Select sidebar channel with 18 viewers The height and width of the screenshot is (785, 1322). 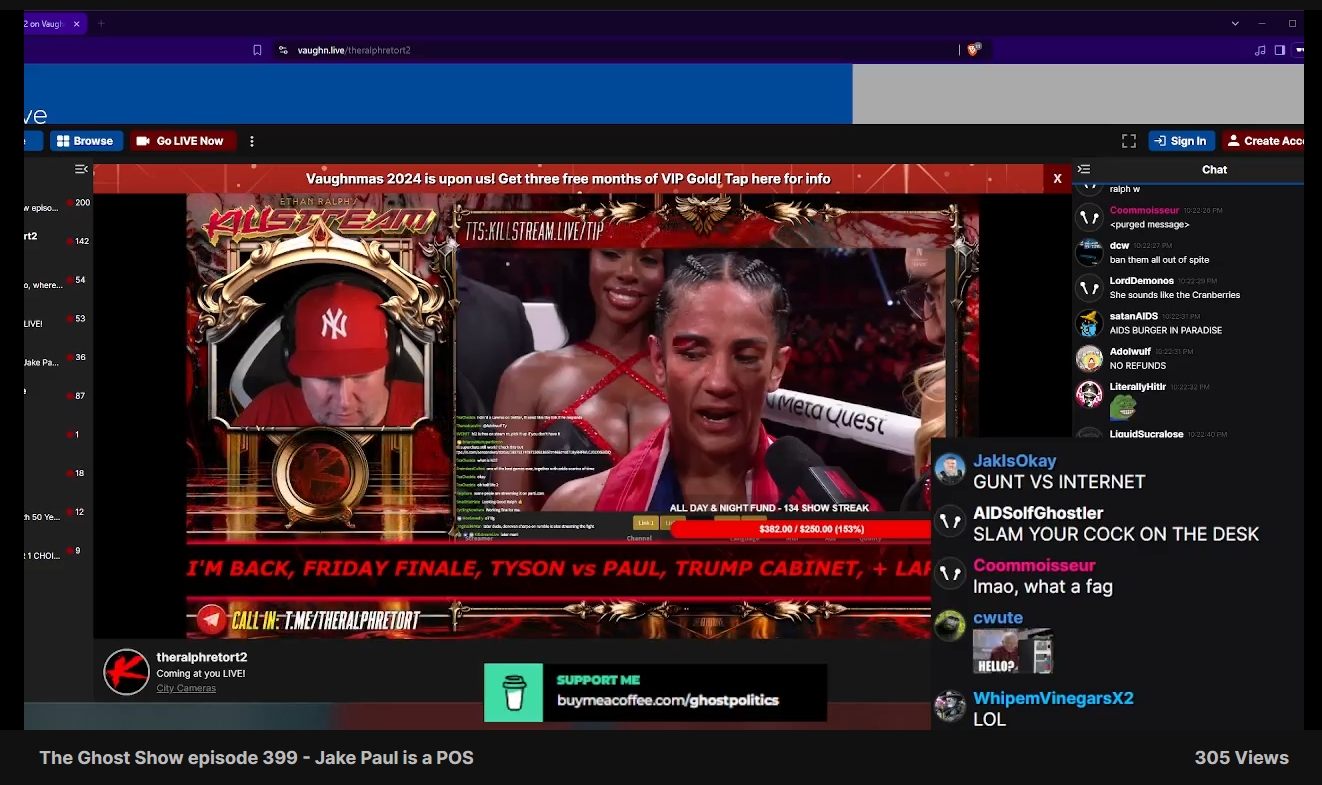pos(58,473)
